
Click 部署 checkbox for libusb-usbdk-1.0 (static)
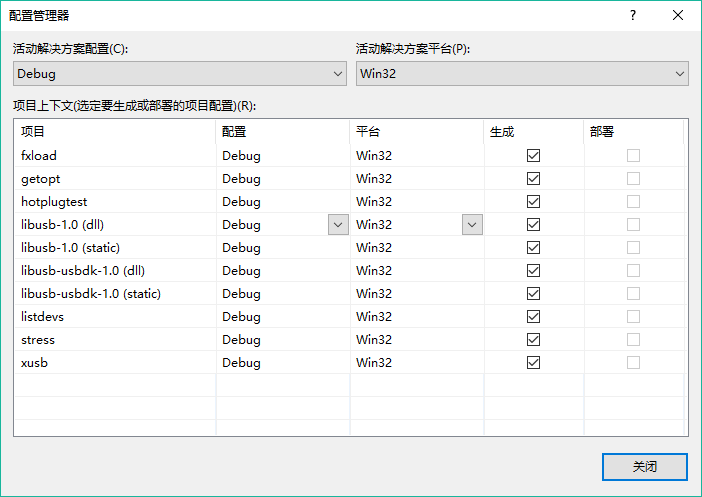pyautogui.click(x=633, y=294)
